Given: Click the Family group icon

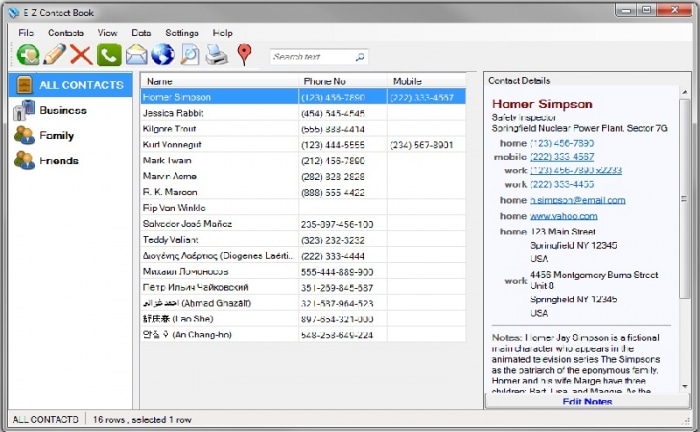Looking at the screenshot, I should tap(24, 135).
